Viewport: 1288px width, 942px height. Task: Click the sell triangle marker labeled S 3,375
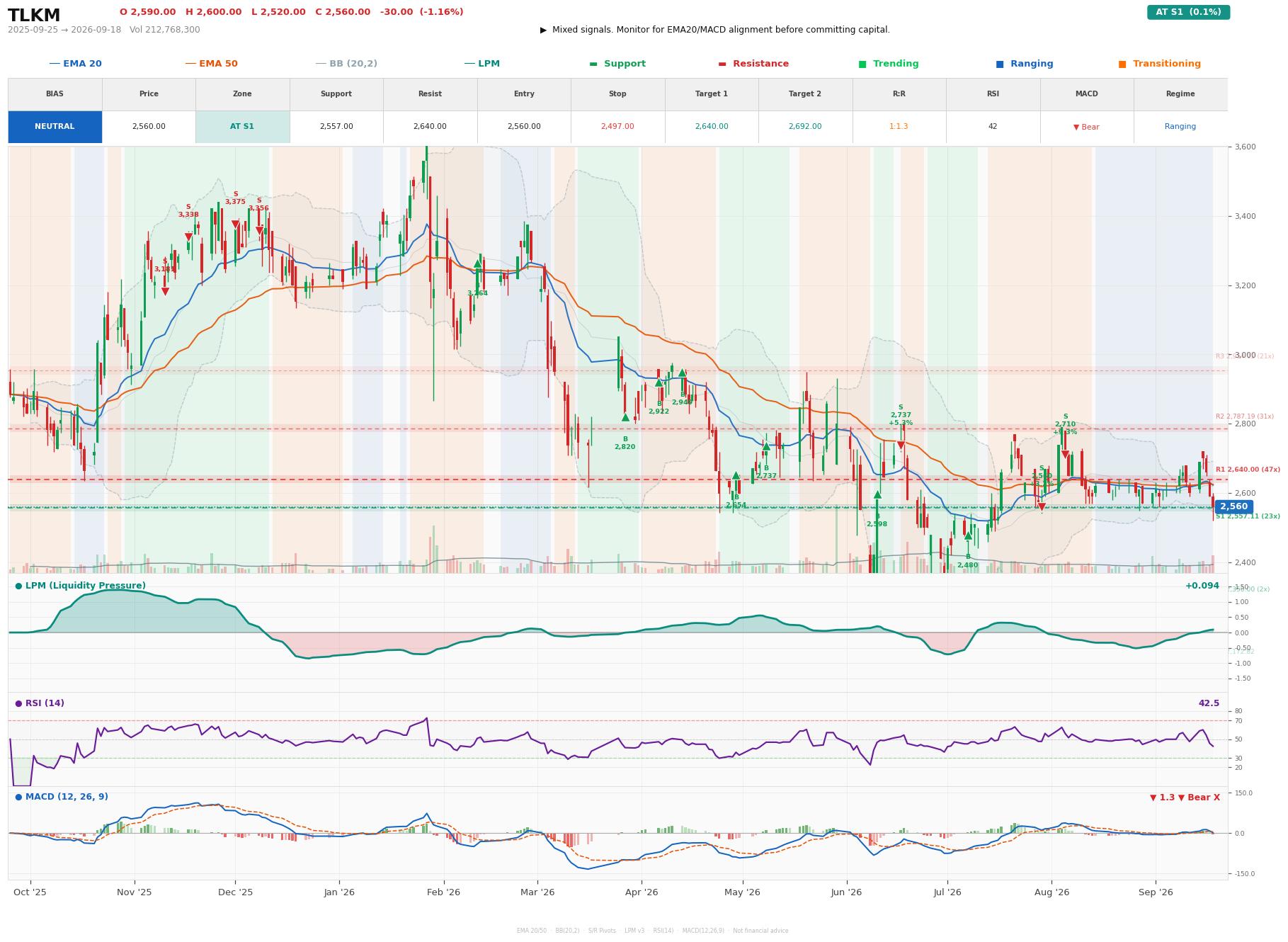[x=236, y=225]
